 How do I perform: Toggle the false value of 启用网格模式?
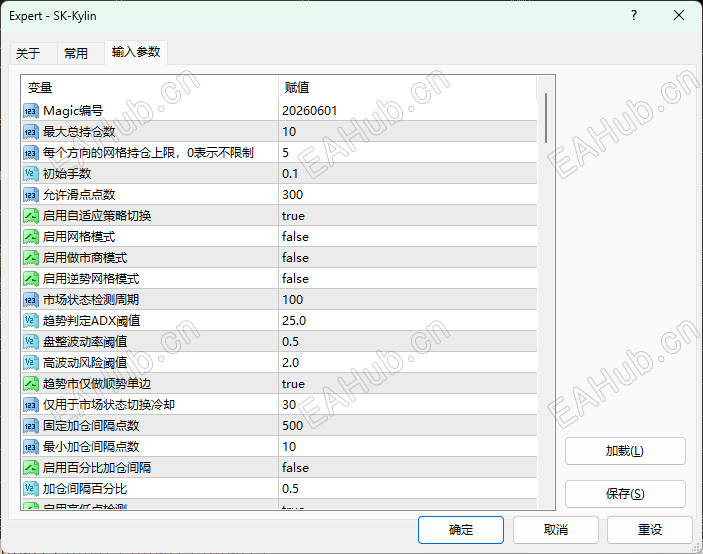295,237
